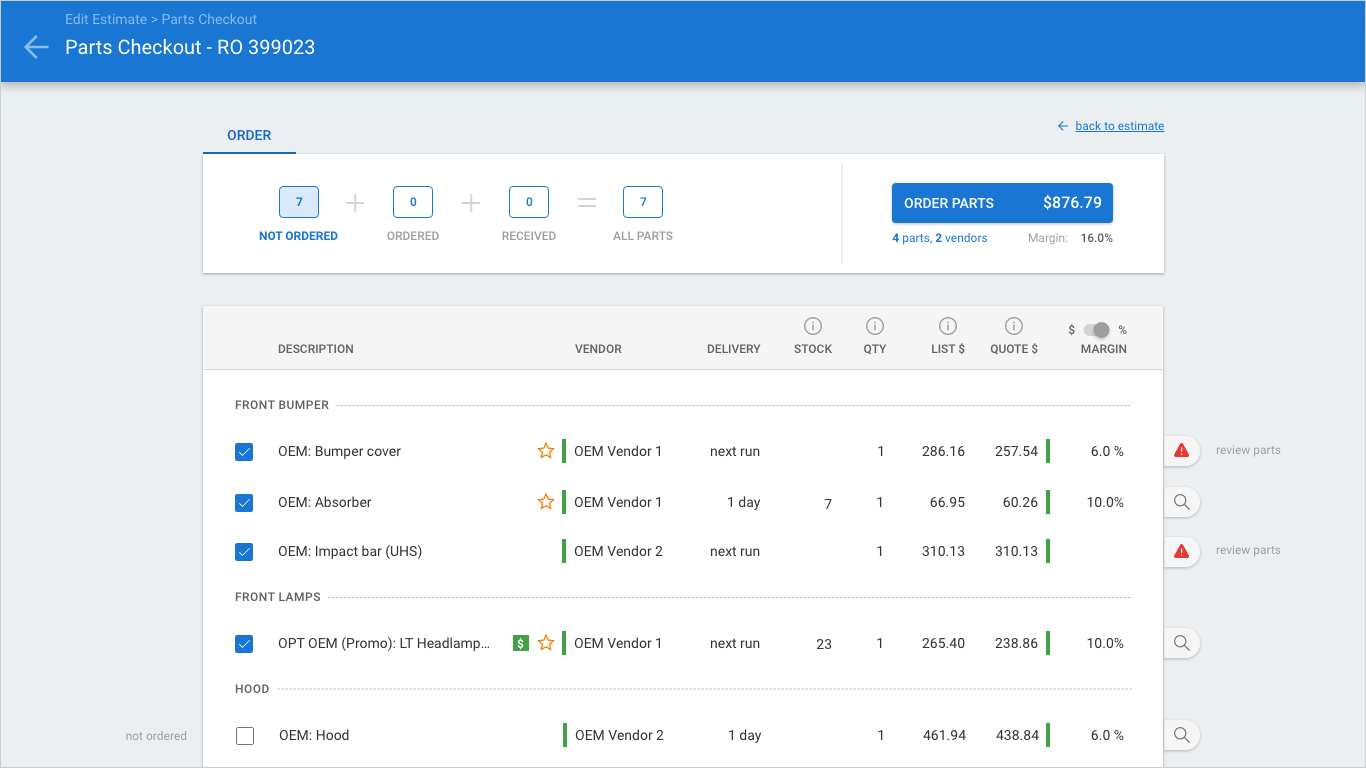Viewport: 1366px width, 768px height.
Task: Click the star icon next to OEM Absorber
Action: tap(546, 501)
